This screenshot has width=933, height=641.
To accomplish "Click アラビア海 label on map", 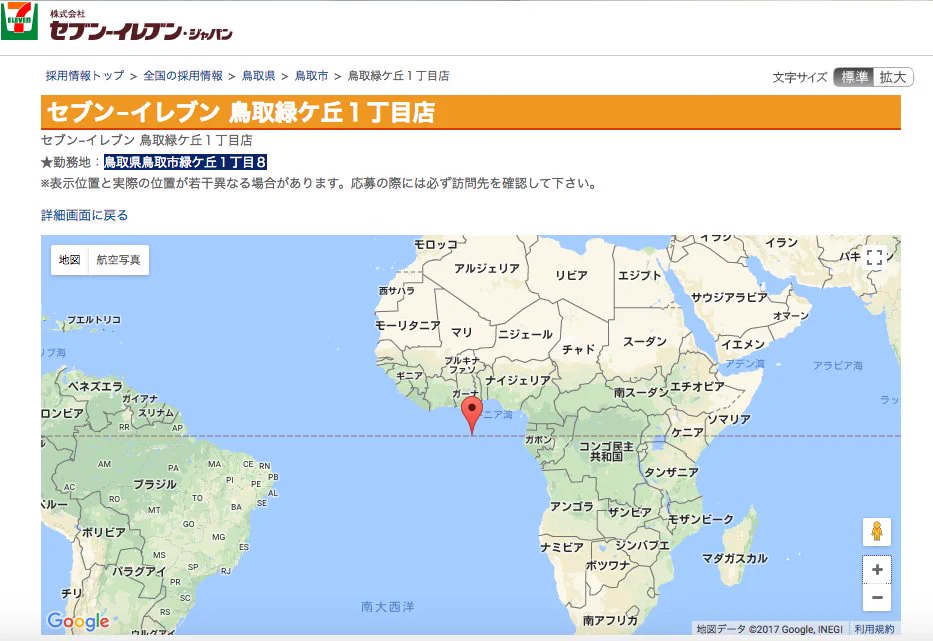I will pos(838,365).
